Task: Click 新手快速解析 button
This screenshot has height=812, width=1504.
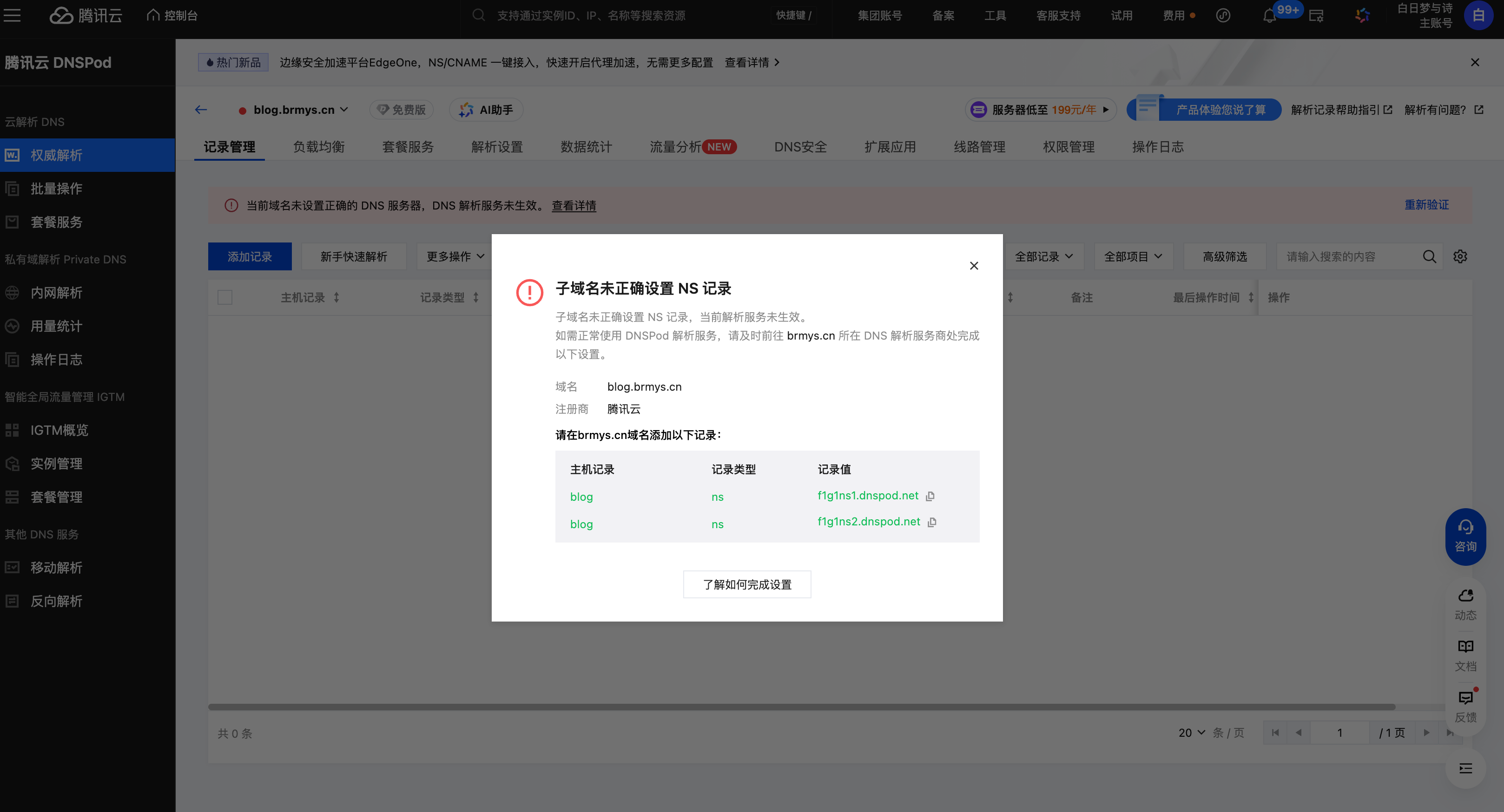Action: [x=353, y=256]
